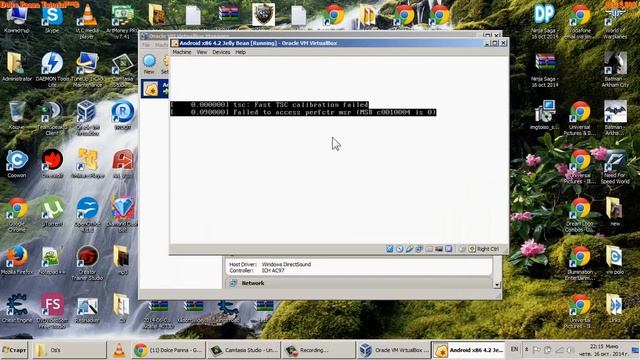Open the Cheat Engine desktop shortcut
640x360 pixels.
[x=17, y=309]
